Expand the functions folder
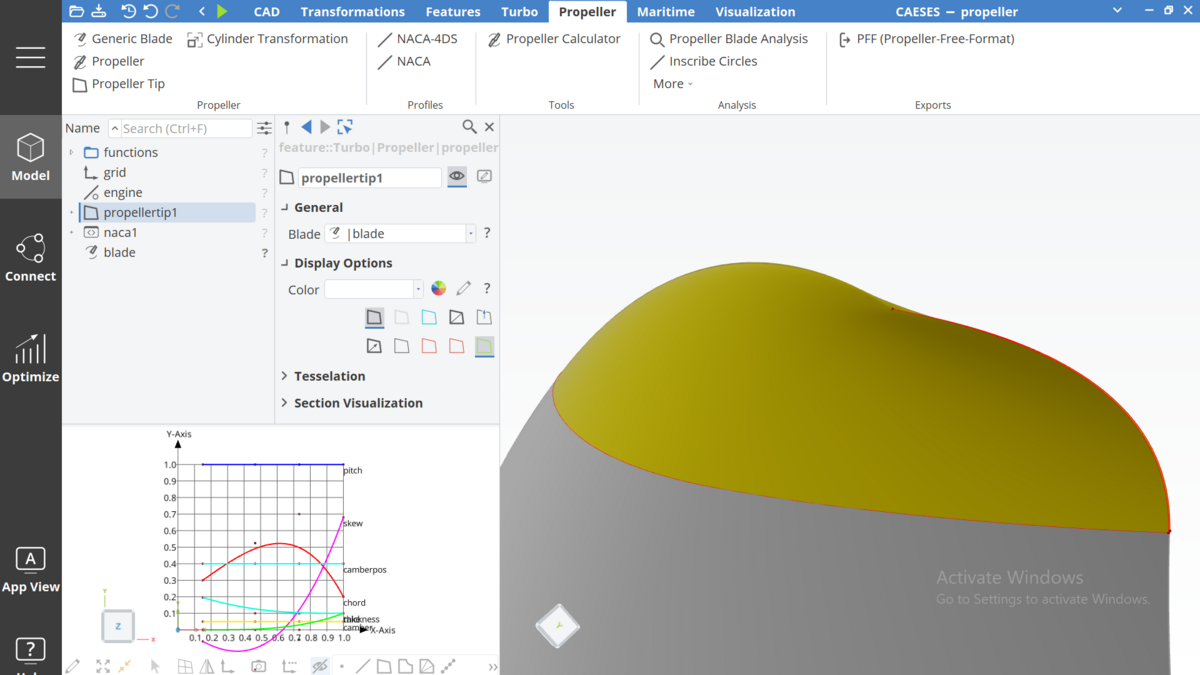Viewport: 1200px width, 675px height. click(71, 153)
